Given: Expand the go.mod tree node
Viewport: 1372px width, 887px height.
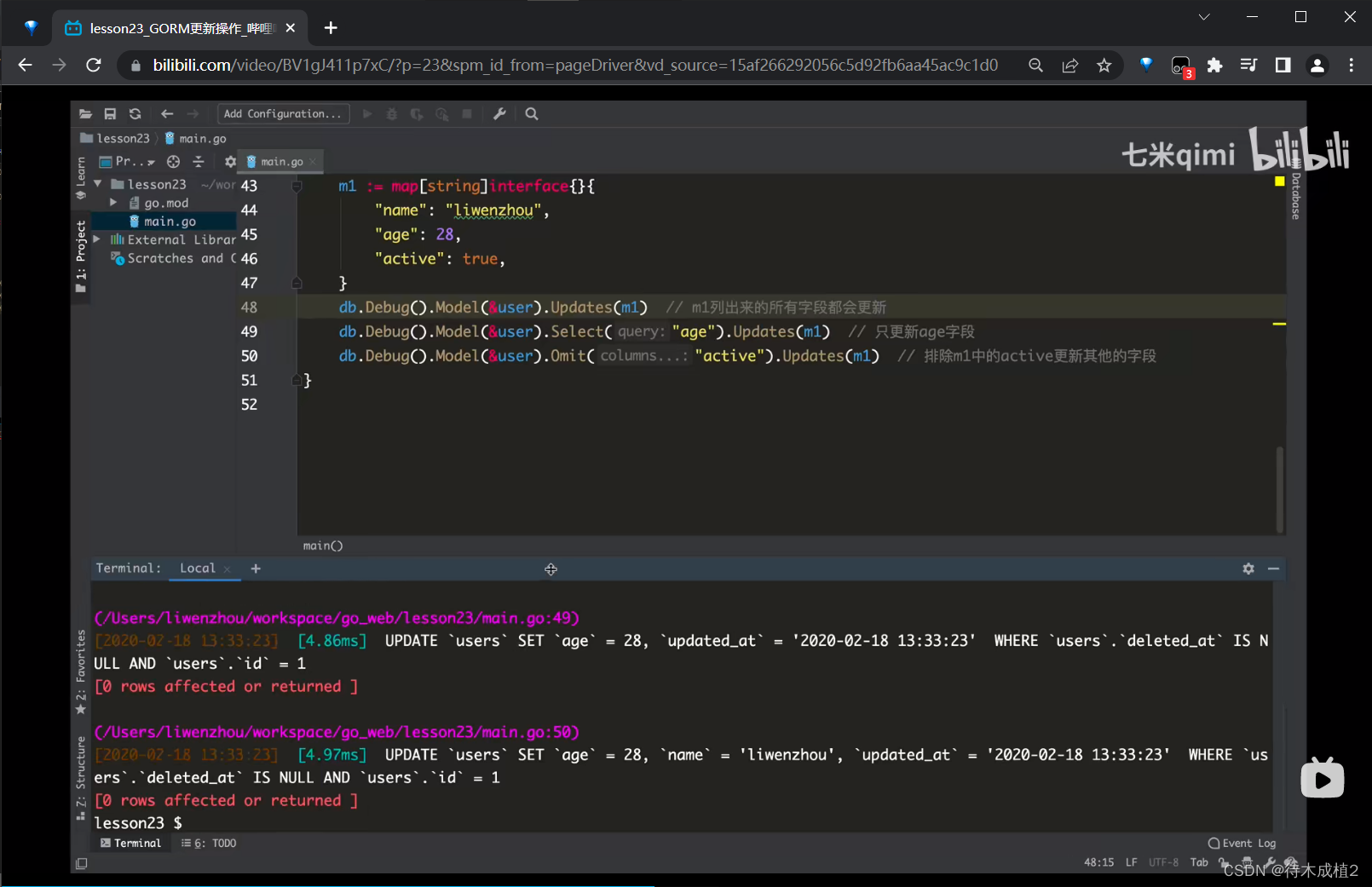Looking at the screenshot, I should 113,203.
